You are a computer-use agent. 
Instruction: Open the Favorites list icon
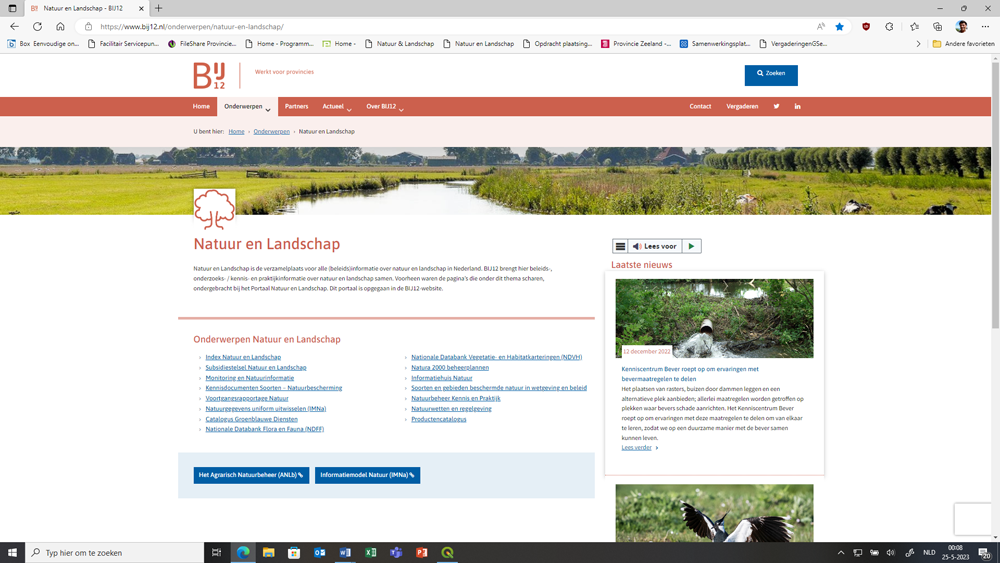pos(914,27)
